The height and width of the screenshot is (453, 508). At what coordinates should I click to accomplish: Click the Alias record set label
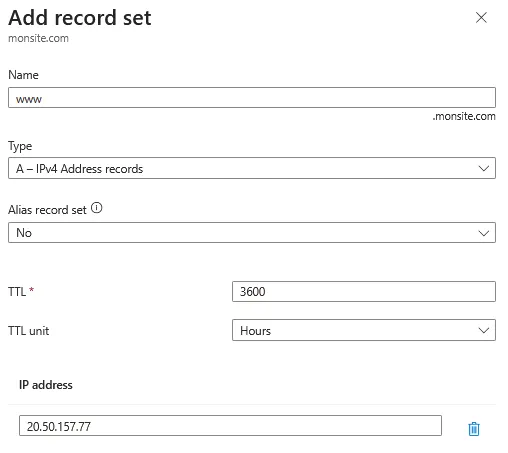click(x=47, y=210)
